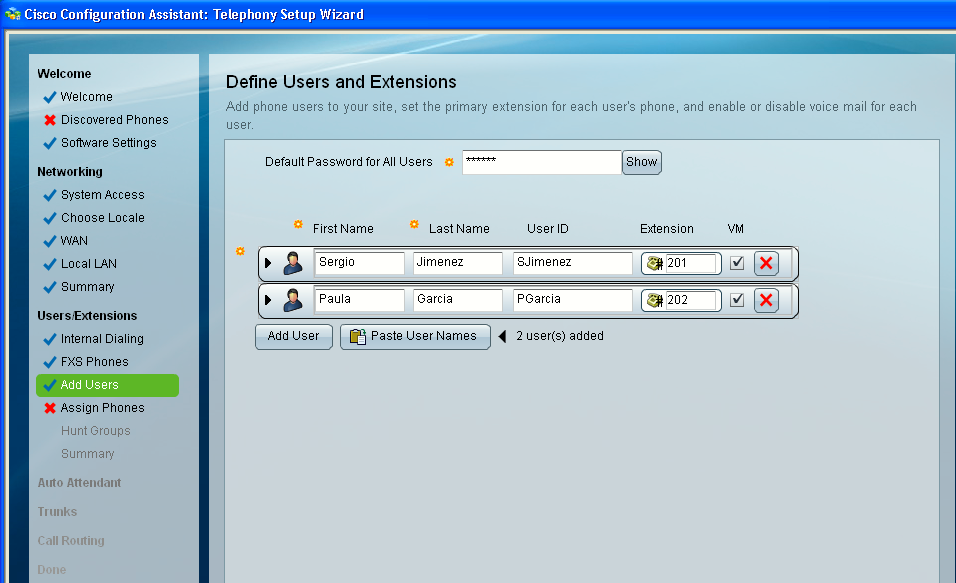Click the last name field containing Garcia
956x583 pixels.
458,300
